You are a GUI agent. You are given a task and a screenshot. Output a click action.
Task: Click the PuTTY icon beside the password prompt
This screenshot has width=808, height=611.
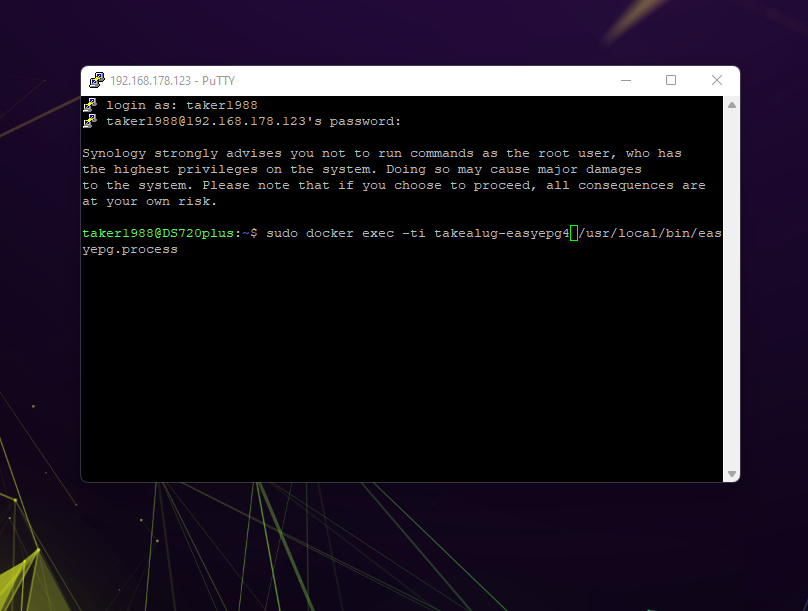pyautogui.click(x=90, y=121)
